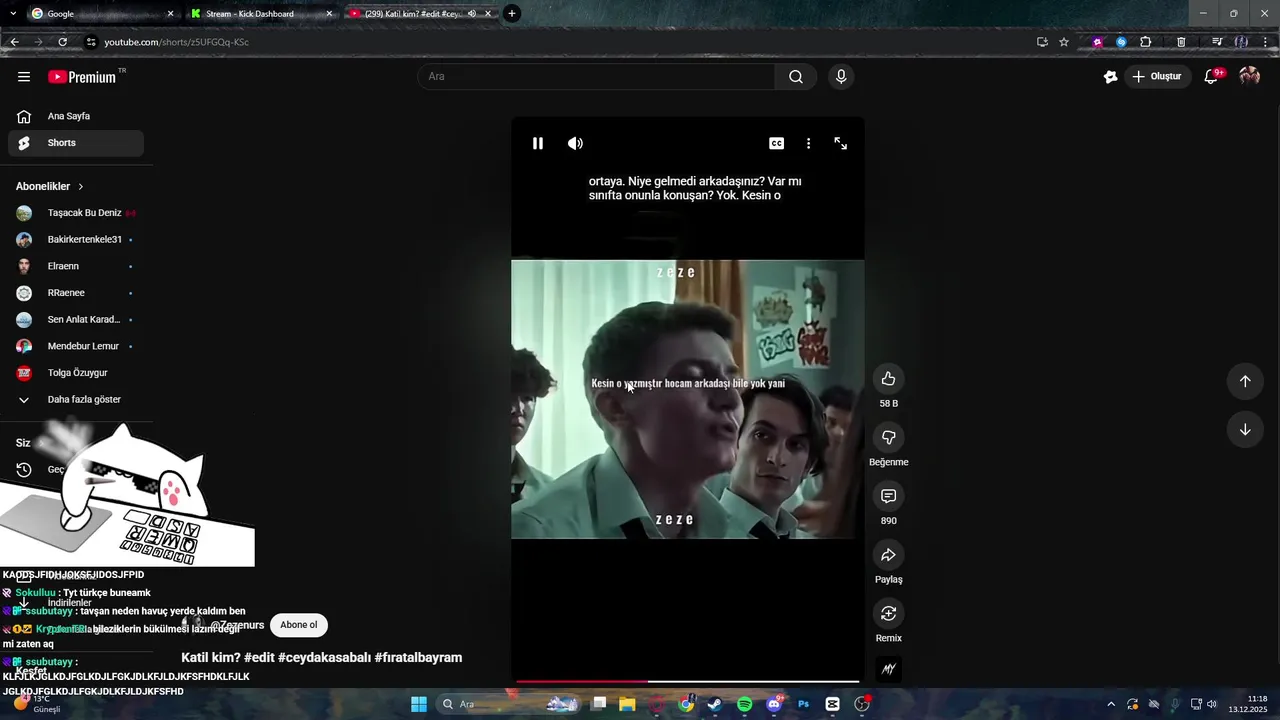Click the Paylaş share icon
Viewport: 1280px width, 720px height.
pyautogui.click(x=888, y=555)
